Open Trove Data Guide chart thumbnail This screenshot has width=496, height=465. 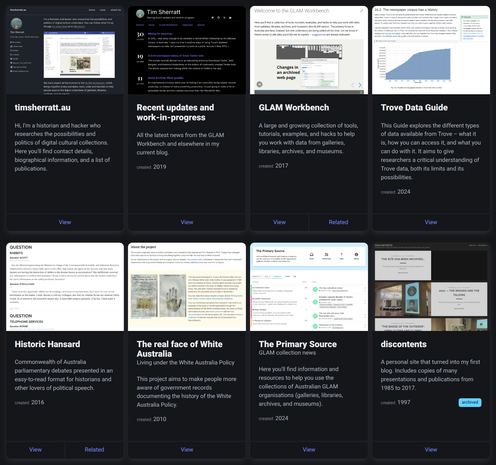pos(431,50)
